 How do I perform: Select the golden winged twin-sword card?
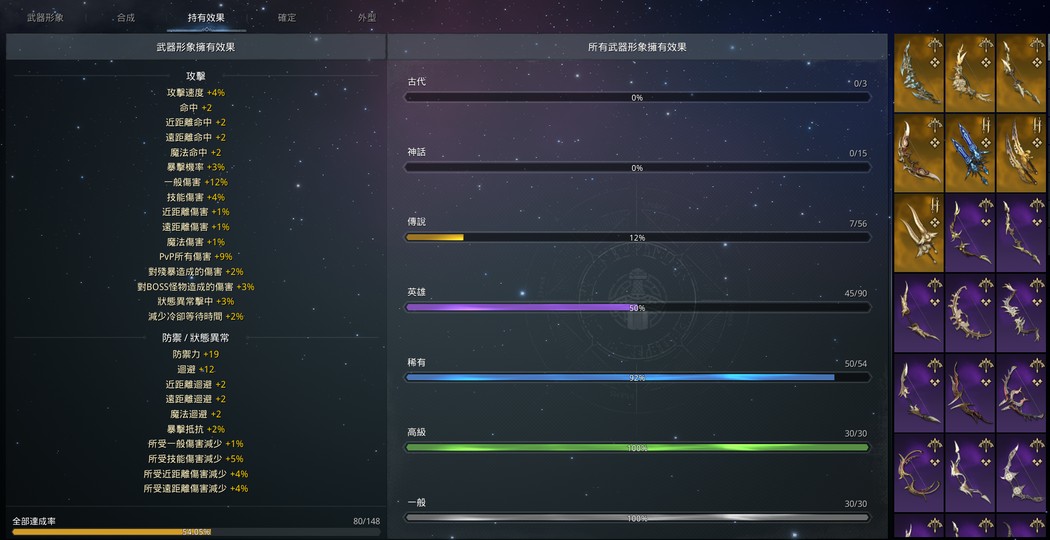1021,153
